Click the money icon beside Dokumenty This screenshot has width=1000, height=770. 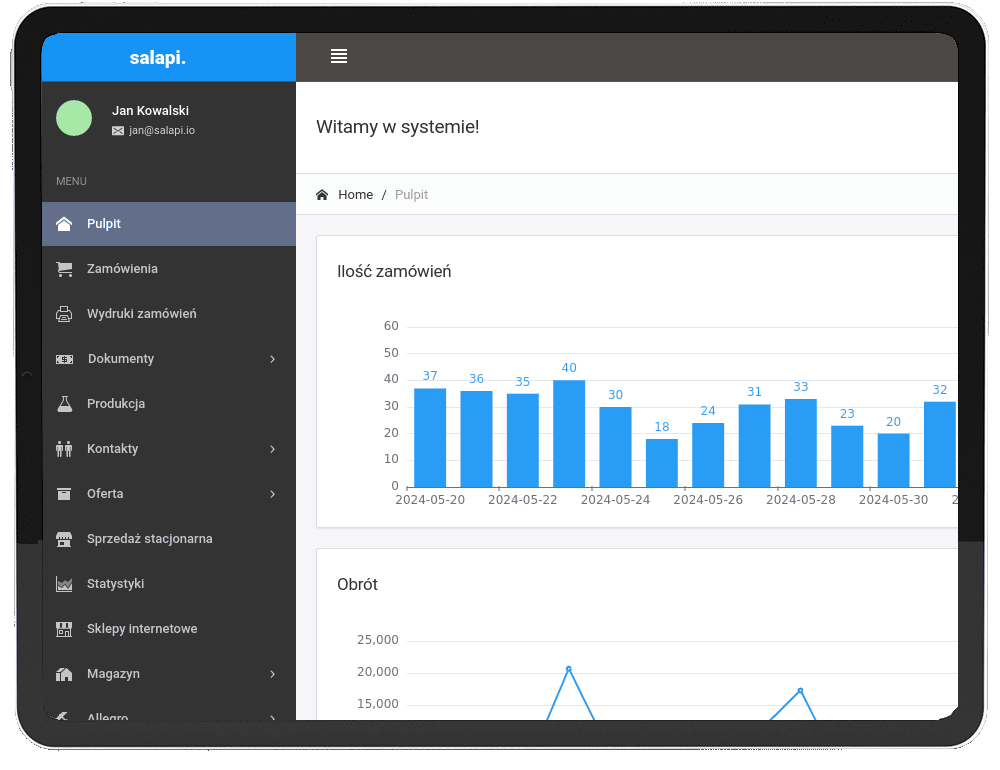(64, 359)
